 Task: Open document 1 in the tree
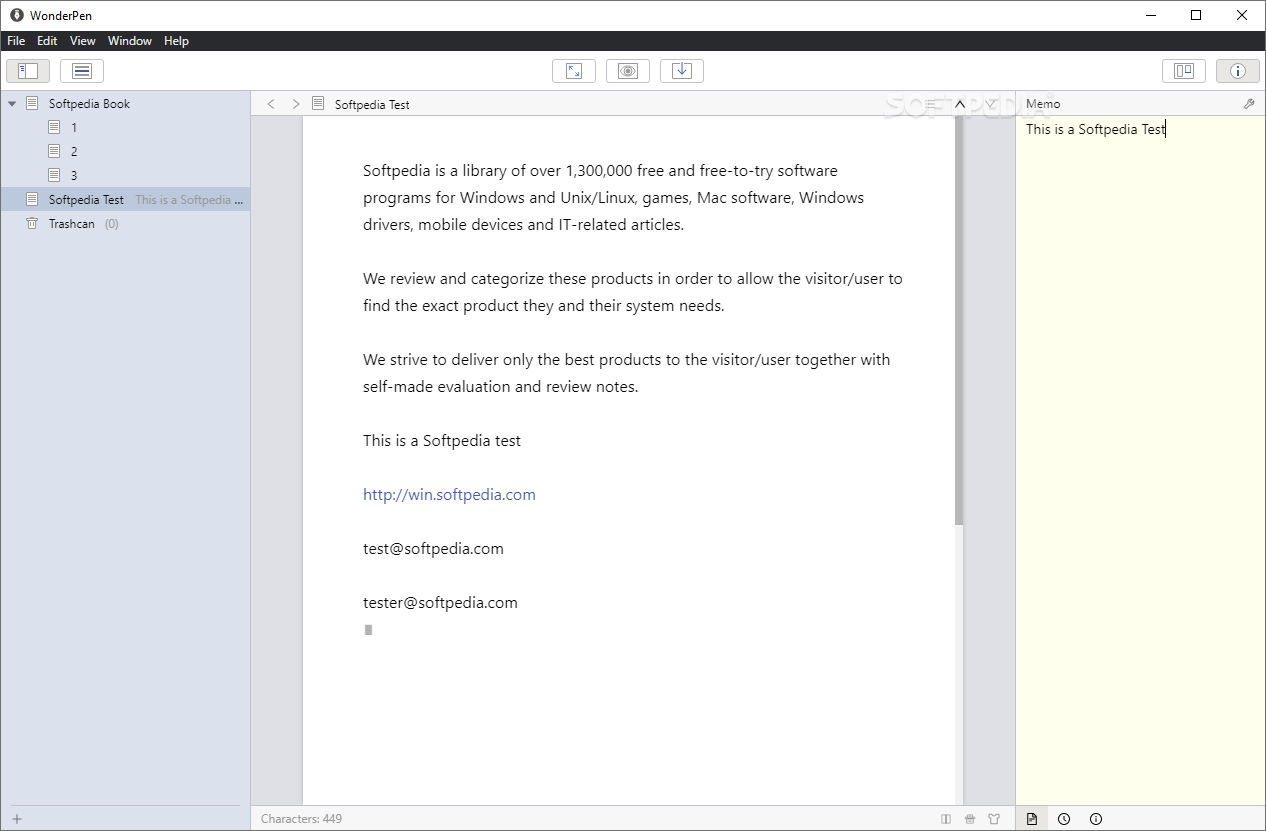[x=74, y=128]
